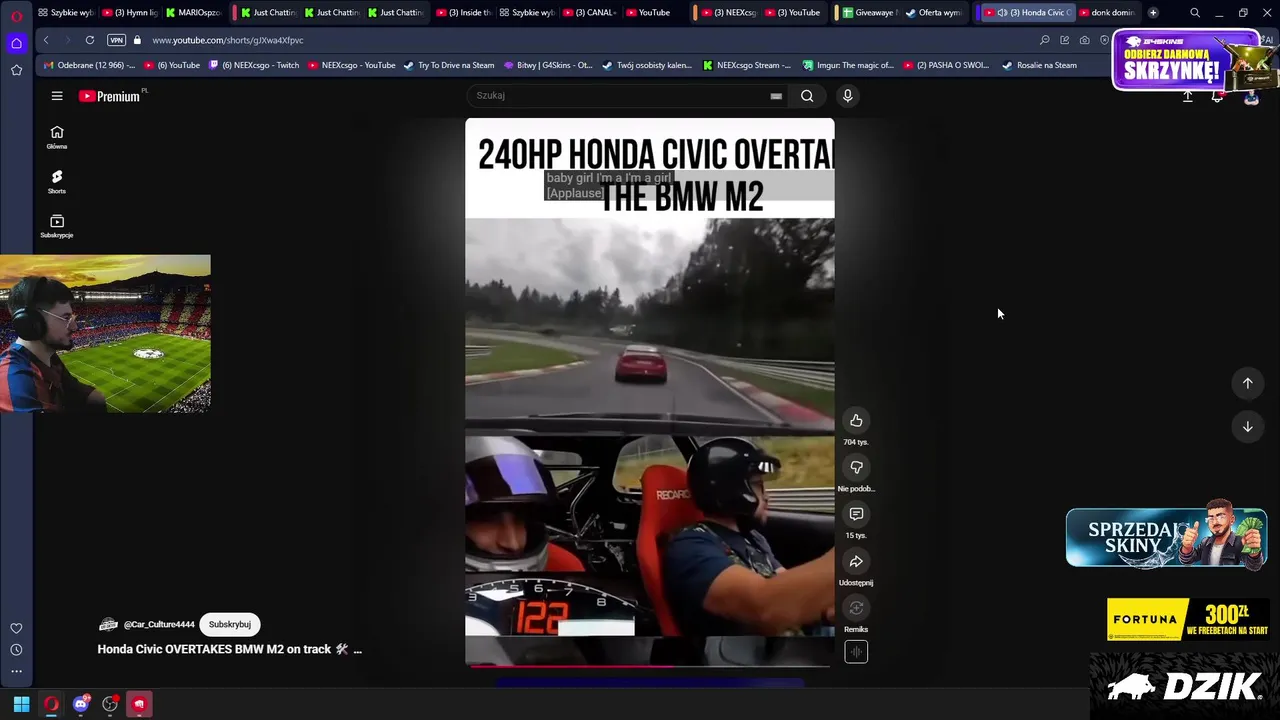Open the Remiks option
Screen dimensions: 1280x720
[856, 608]
